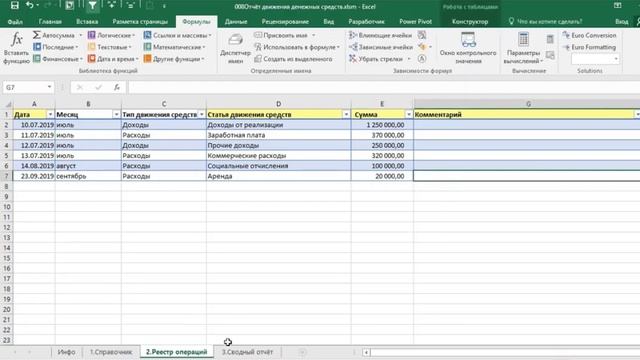Open Параметры вычислений calculation options

tap(523, 48)
